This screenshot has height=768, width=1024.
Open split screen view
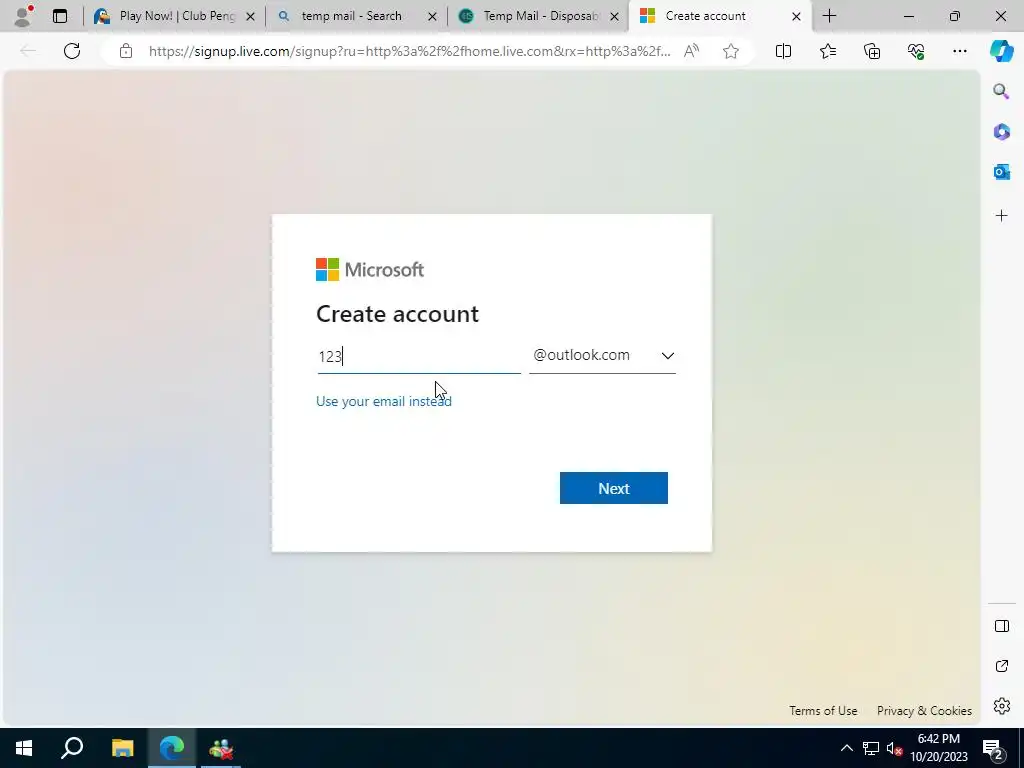(783, 51)
